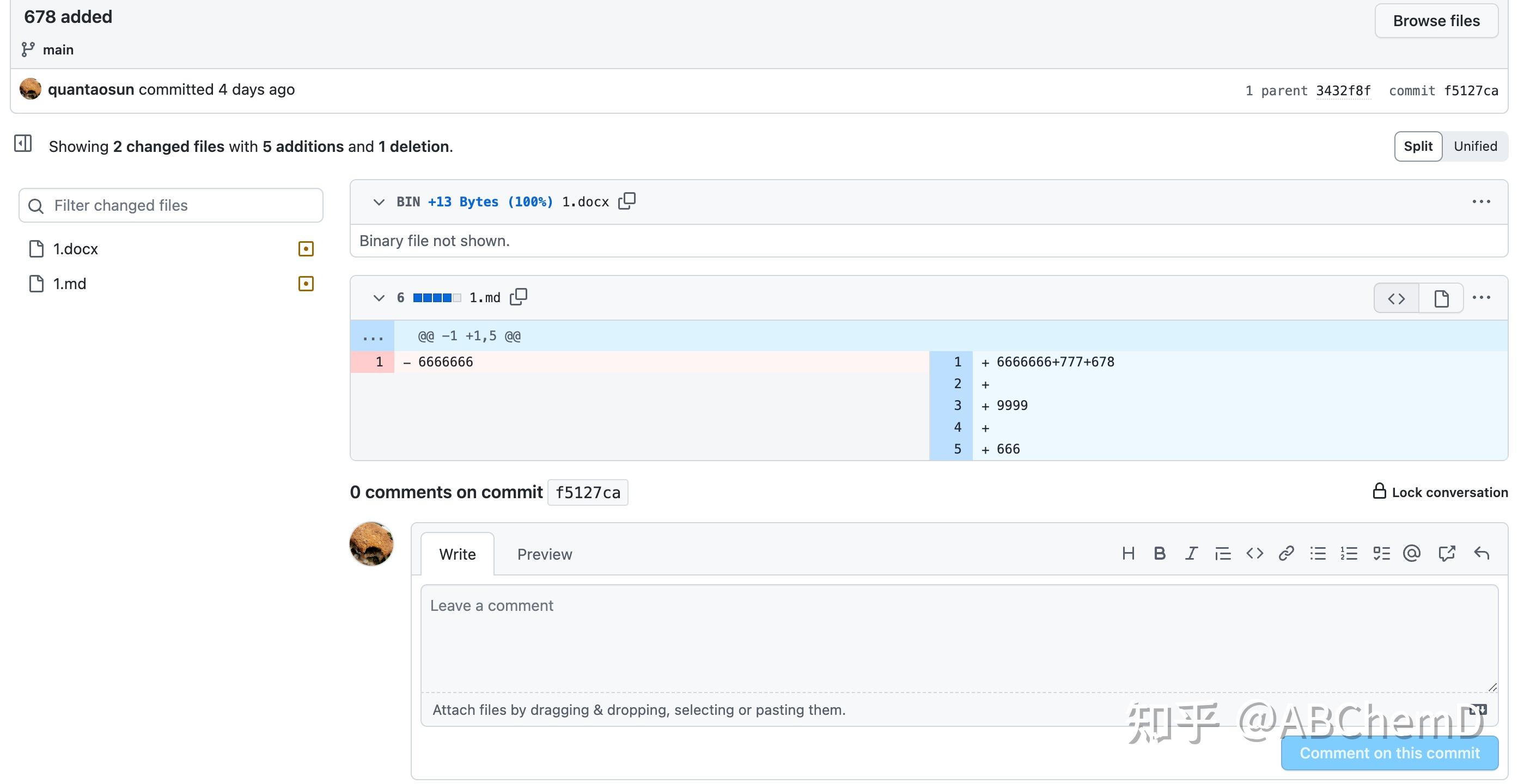Collapse the 1.docx file diff
This screenshot has height=784, width=1524.
[x=379, y=201]
